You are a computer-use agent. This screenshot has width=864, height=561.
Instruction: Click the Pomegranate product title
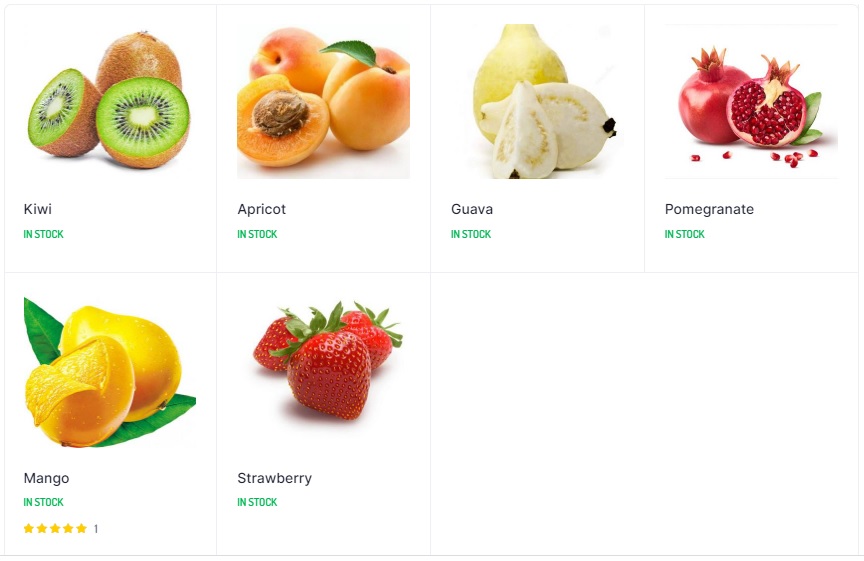[x=709, y=209]
